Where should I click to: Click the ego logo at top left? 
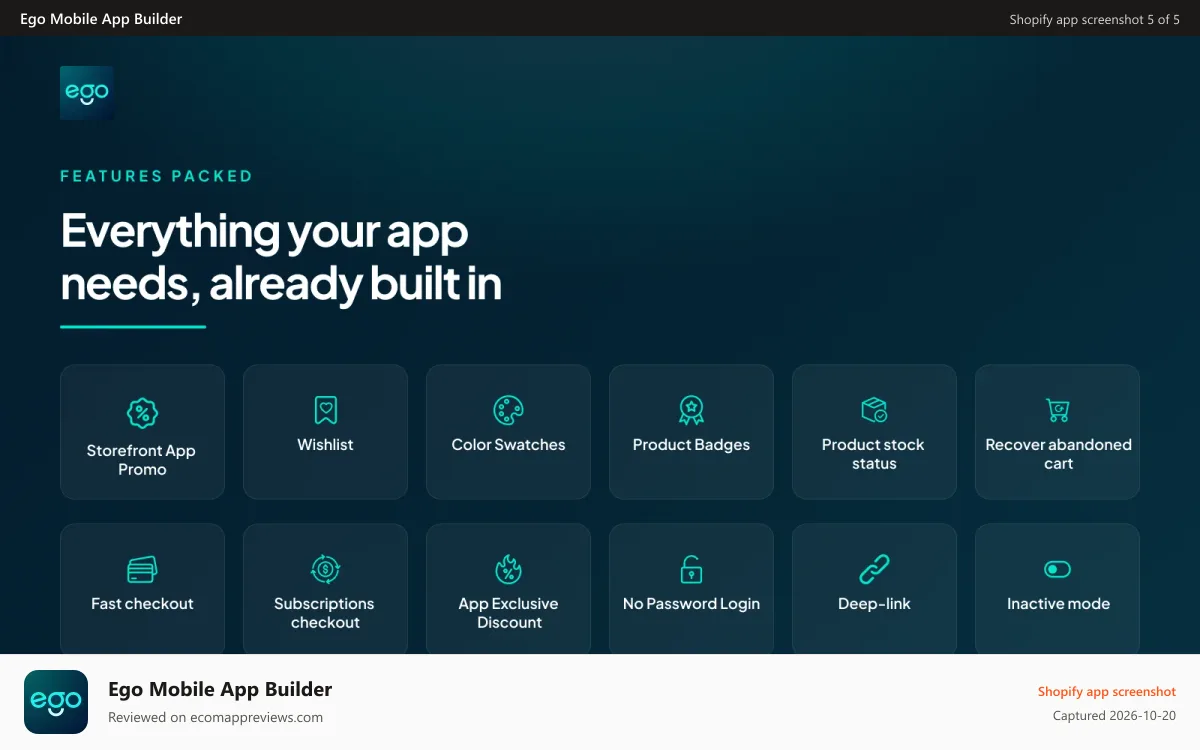click(87, 93)
